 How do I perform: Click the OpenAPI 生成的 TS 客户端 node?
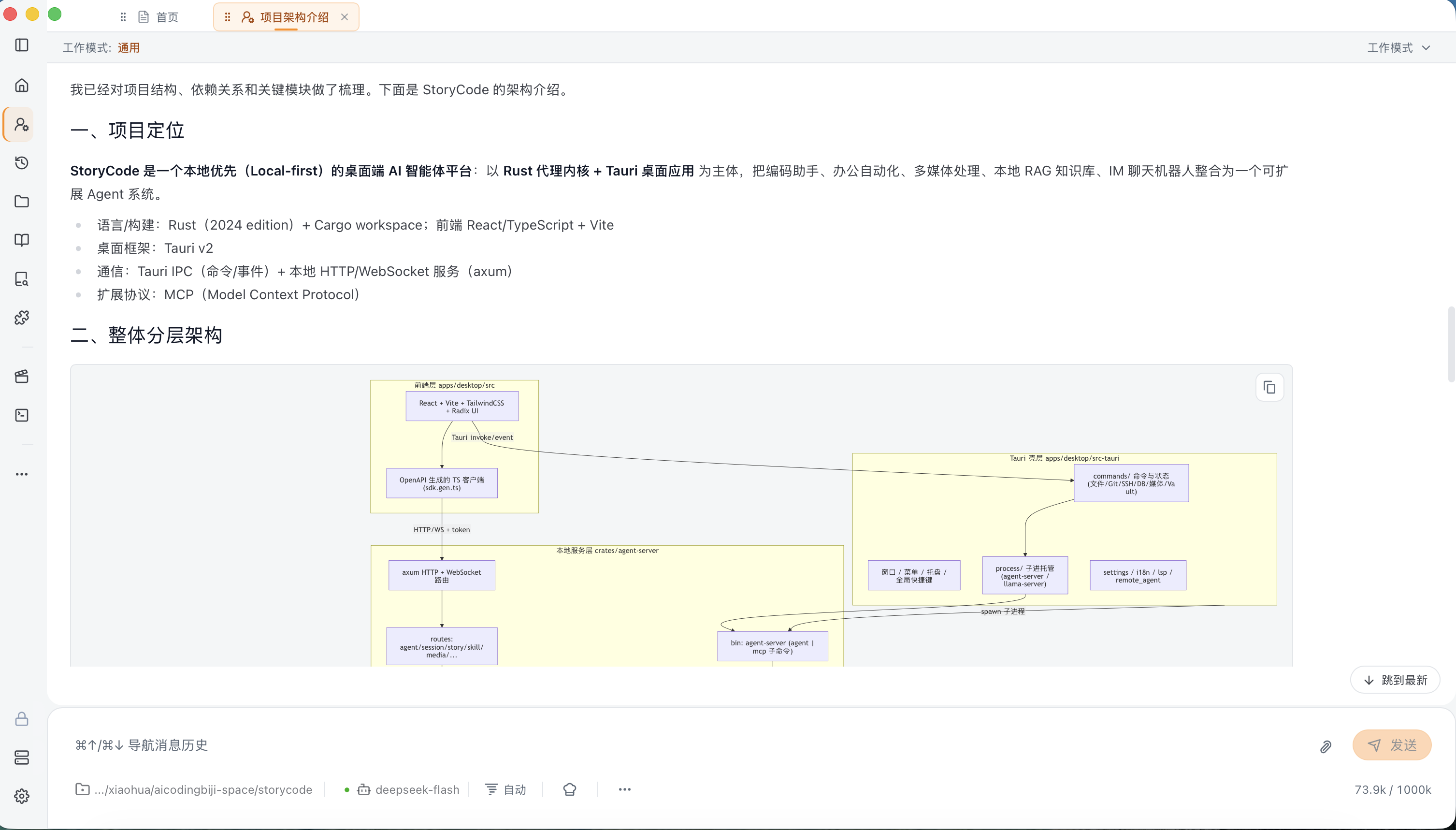442,483
